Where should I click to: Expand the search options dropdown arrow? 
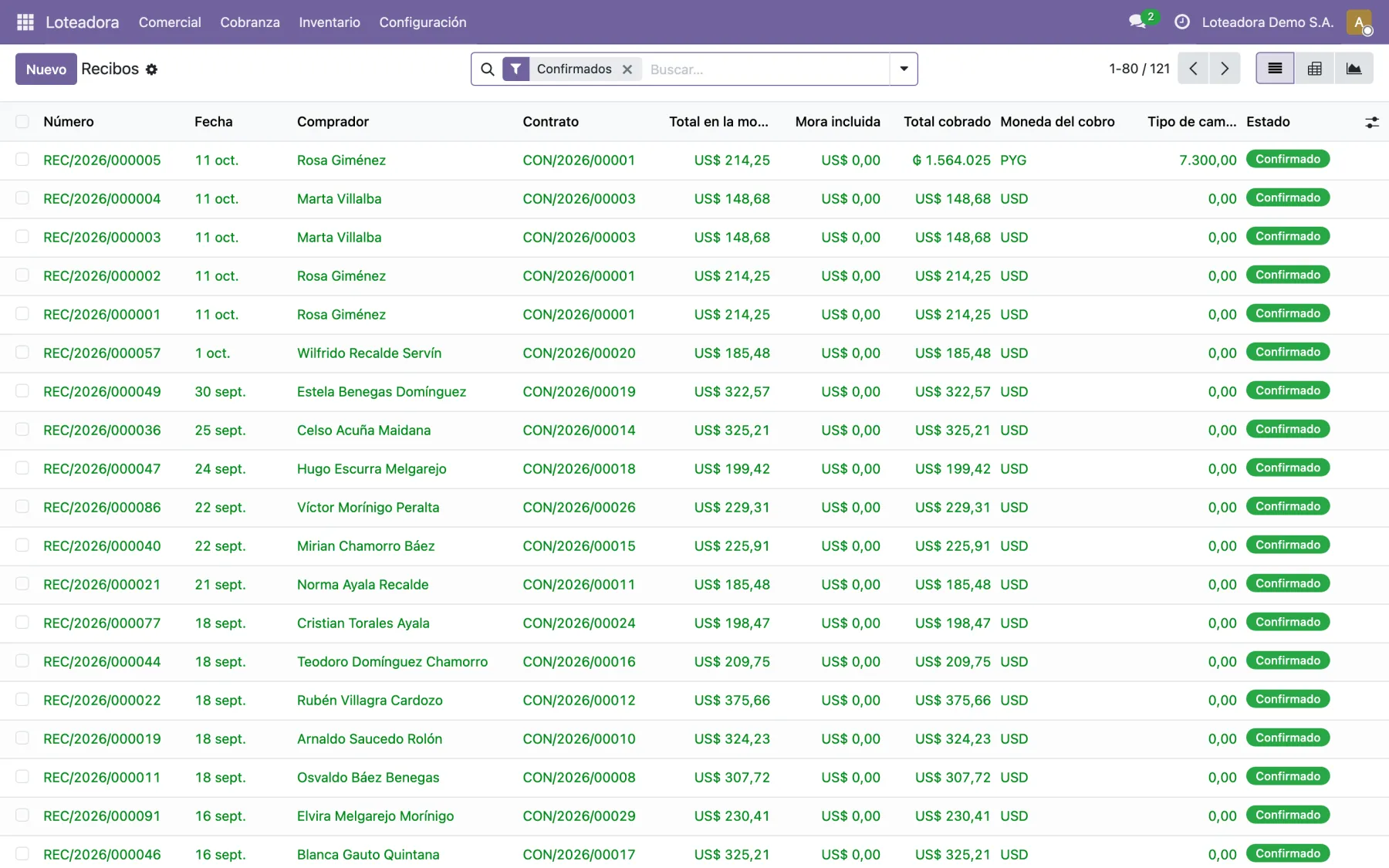(904, 69)
